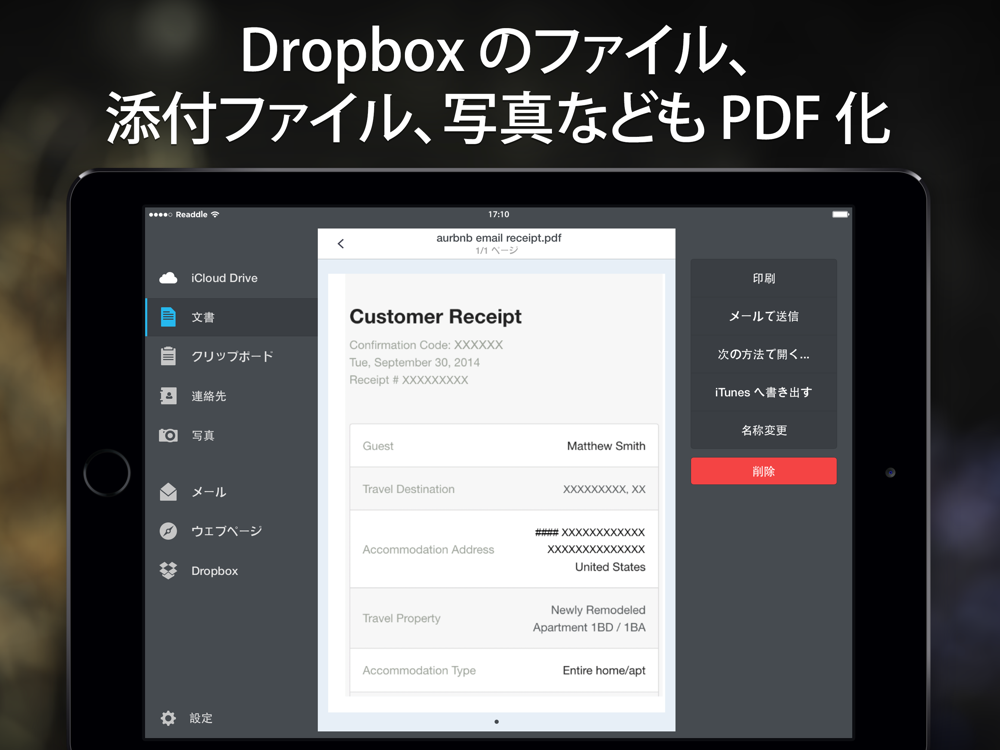
Task: Tap メールで送信 to email the PDF
Action: (763, 316)
